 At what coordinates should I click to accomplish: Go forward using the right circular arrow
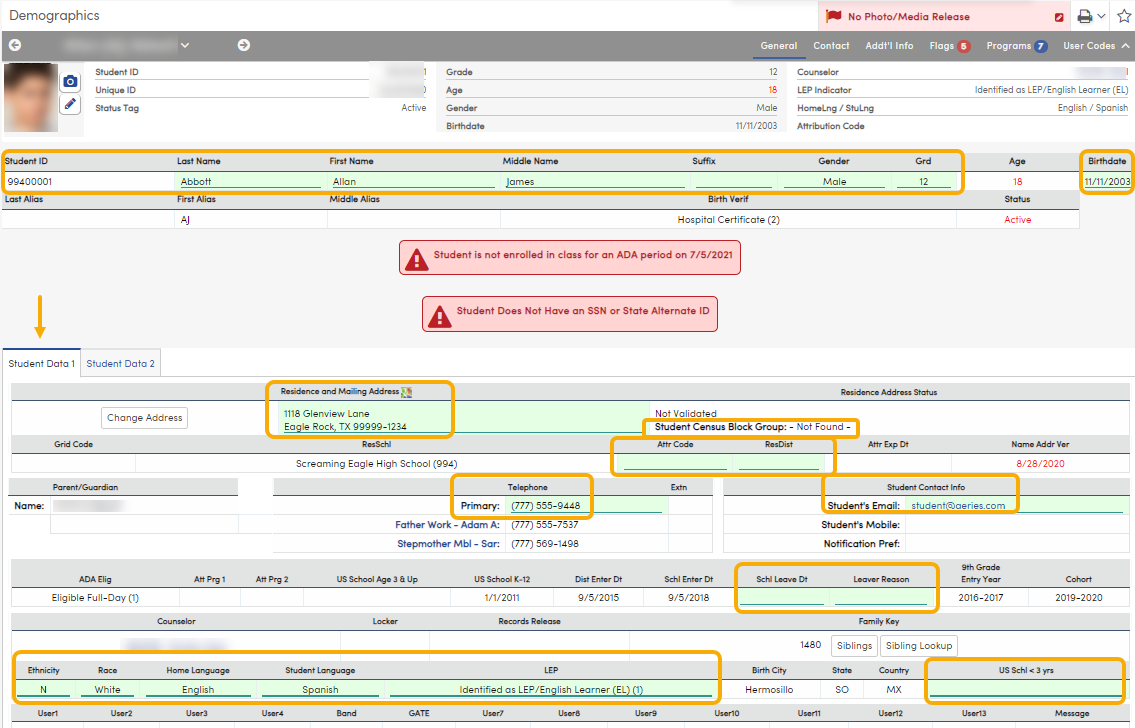pos(240,45)
